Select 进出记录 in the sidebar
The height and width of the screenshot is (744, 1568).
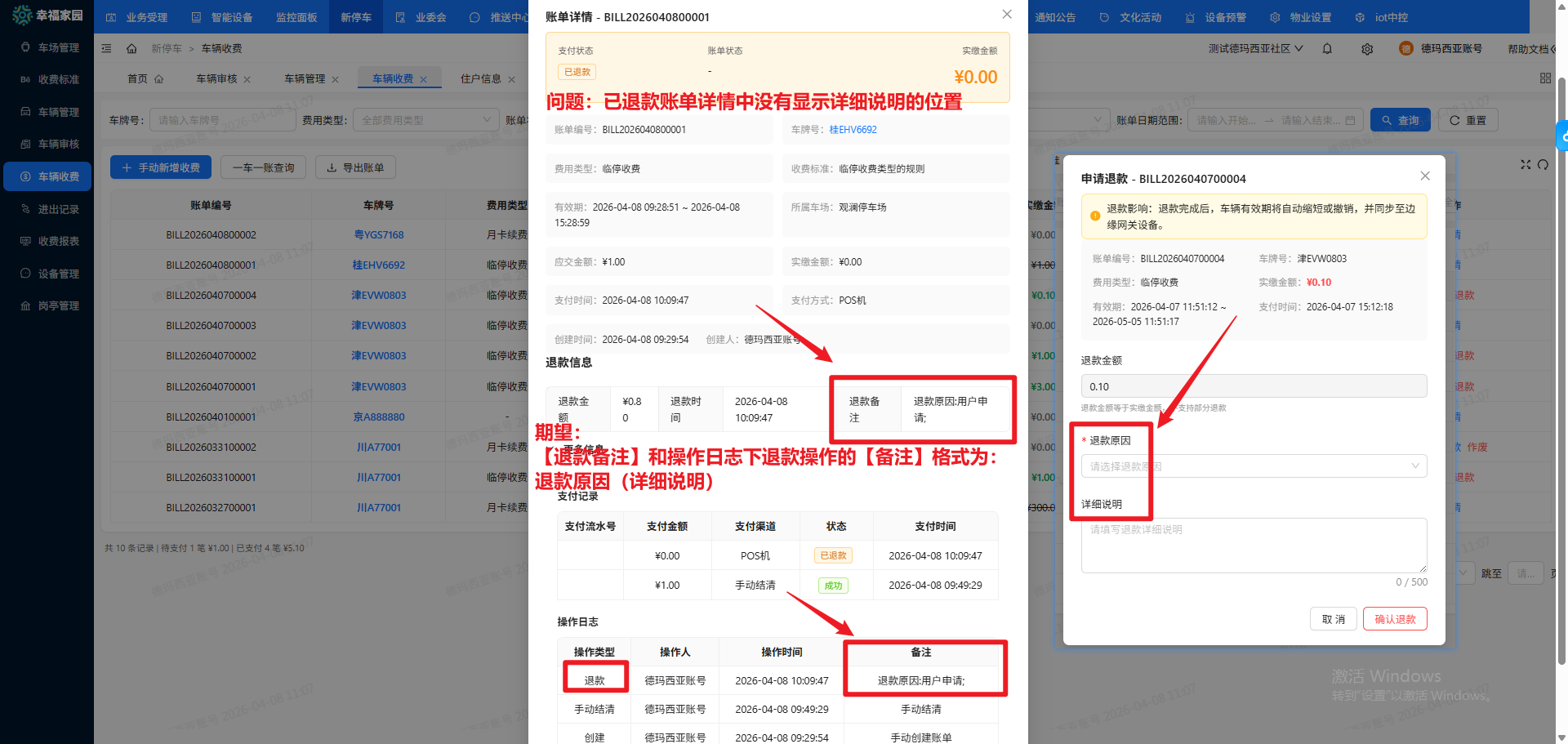tap(58, 209)
